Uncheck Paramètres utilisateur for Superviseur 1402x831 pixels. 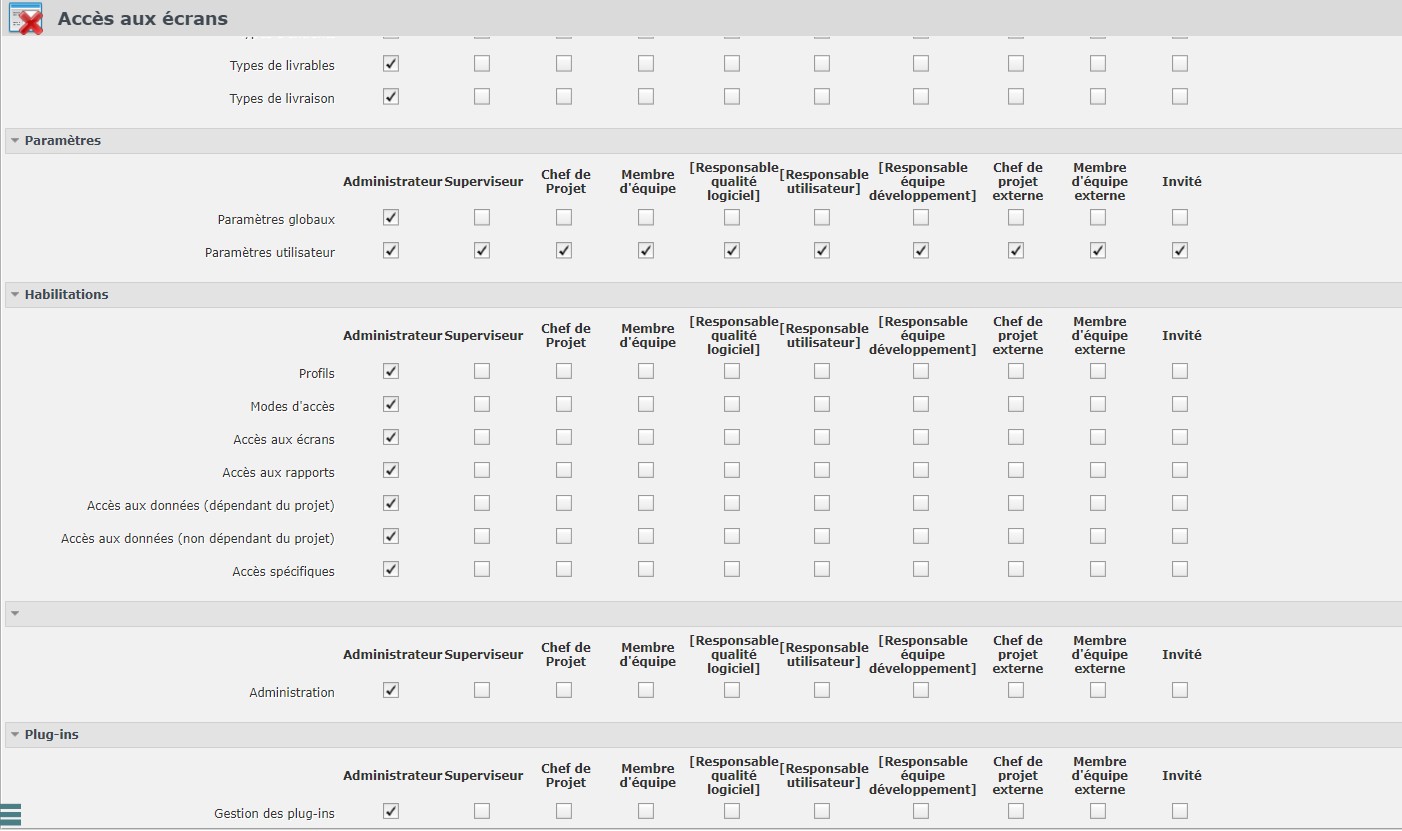(x=482, y=250)
